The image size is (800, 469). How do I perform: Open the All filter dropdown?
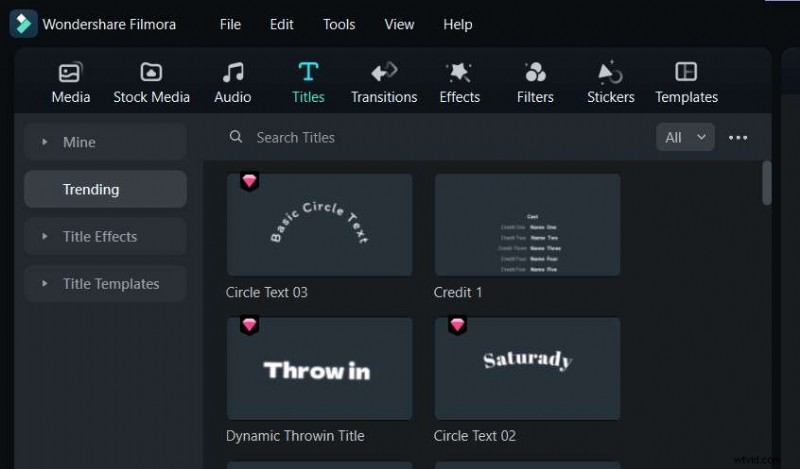(685, 137)
